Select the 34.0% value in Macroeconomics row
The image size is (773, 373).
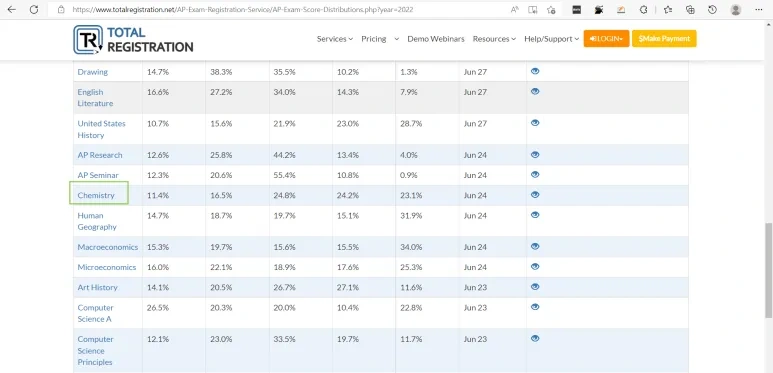411,247
